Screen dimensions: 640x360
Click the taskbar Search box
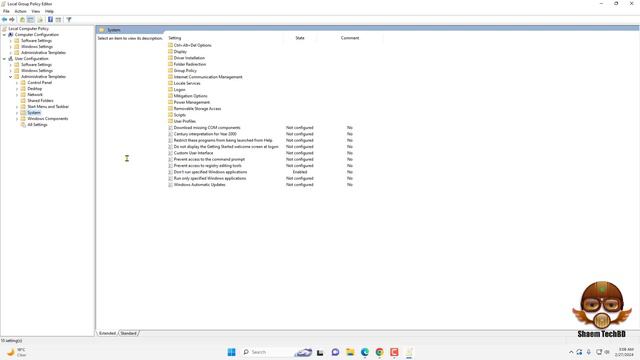click(267, 352)
